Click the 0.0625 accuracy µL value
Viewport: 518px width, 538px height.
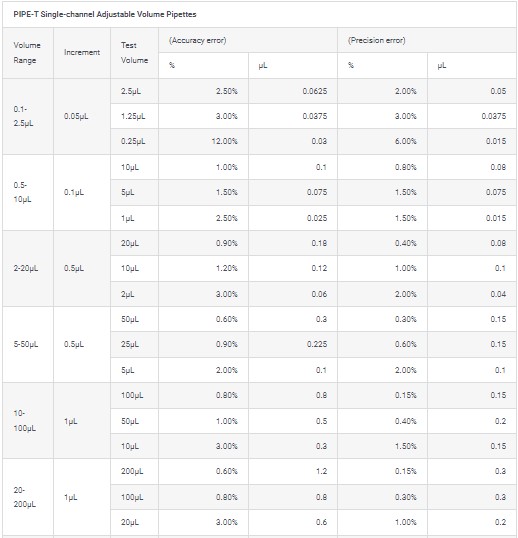(x=315, y=91)
